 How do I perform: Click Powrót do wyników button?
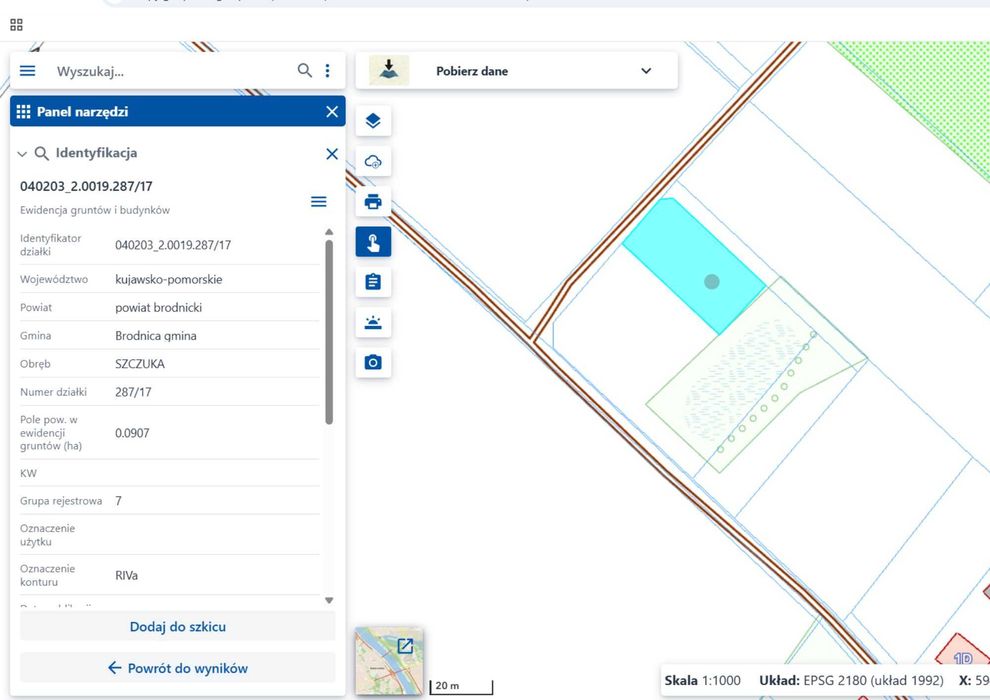pos(177,668)
